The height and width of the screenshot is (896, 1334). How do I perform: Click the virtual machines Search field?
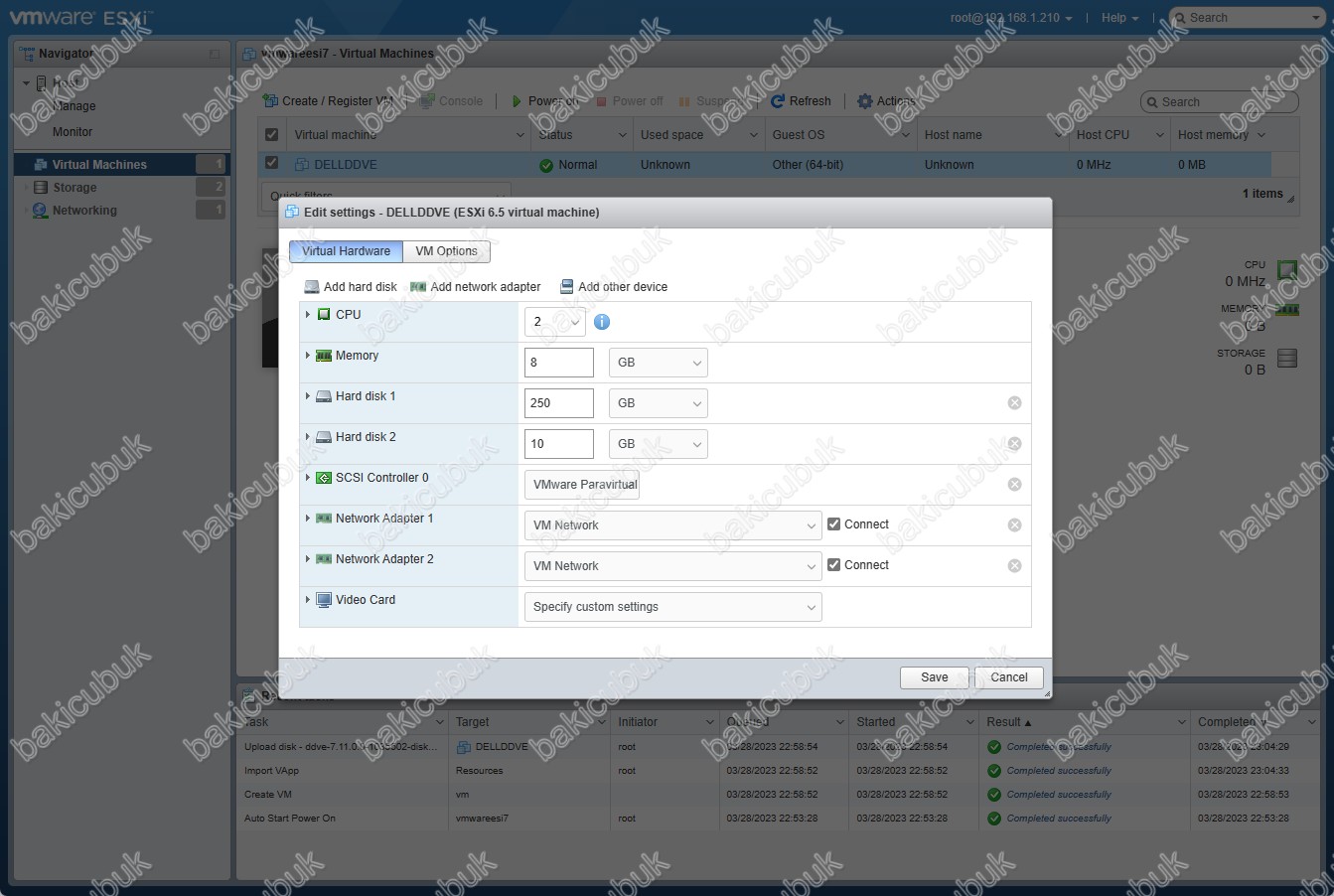pos(1220,102)
